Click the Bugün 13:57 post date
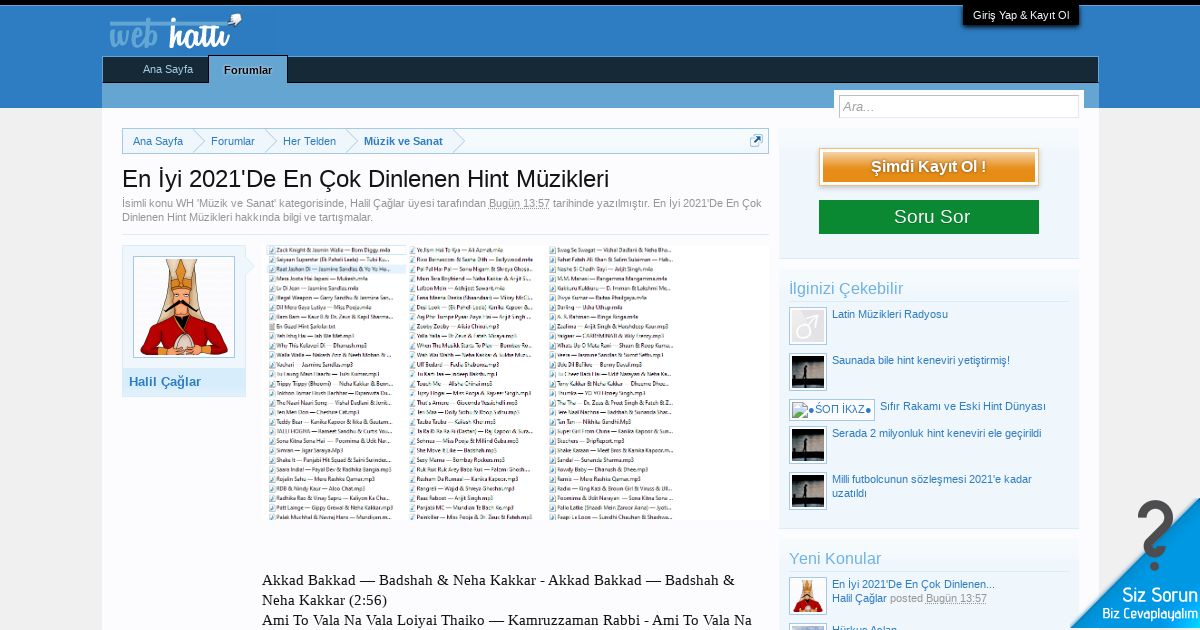Image resolution: width=1200 pixels, height=630 pixels. click(519, 203)
